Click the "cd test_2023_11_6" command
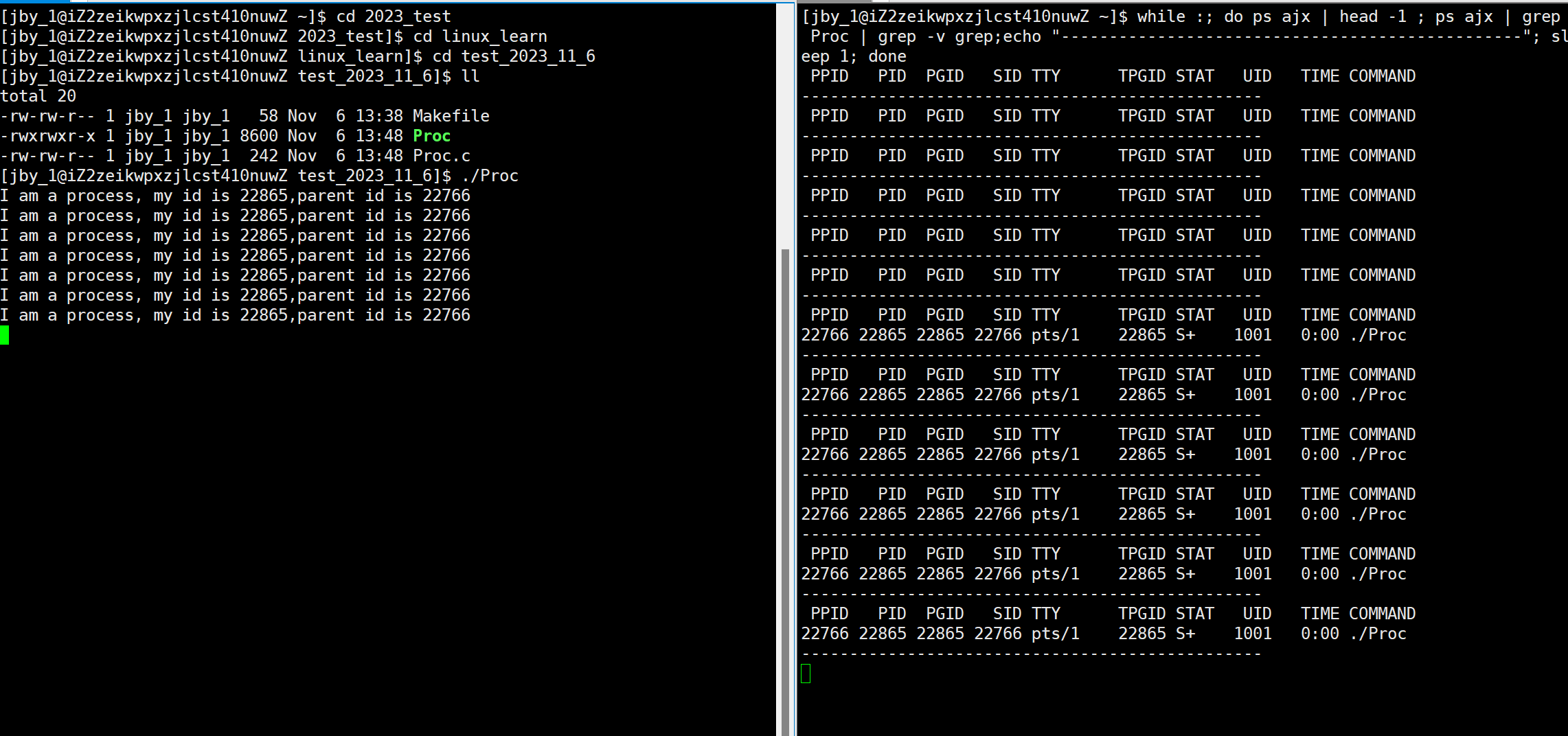The width and height of the screenshot is (1568, 736). 514,56
